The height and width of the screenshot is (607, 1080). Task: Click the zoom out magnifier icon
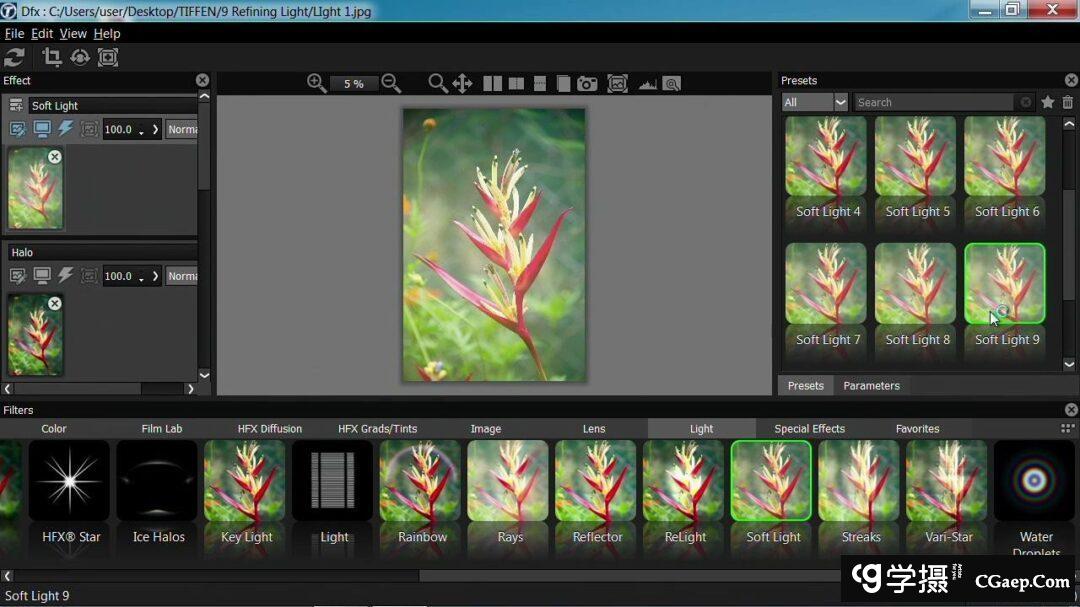(x=391, y=83)
